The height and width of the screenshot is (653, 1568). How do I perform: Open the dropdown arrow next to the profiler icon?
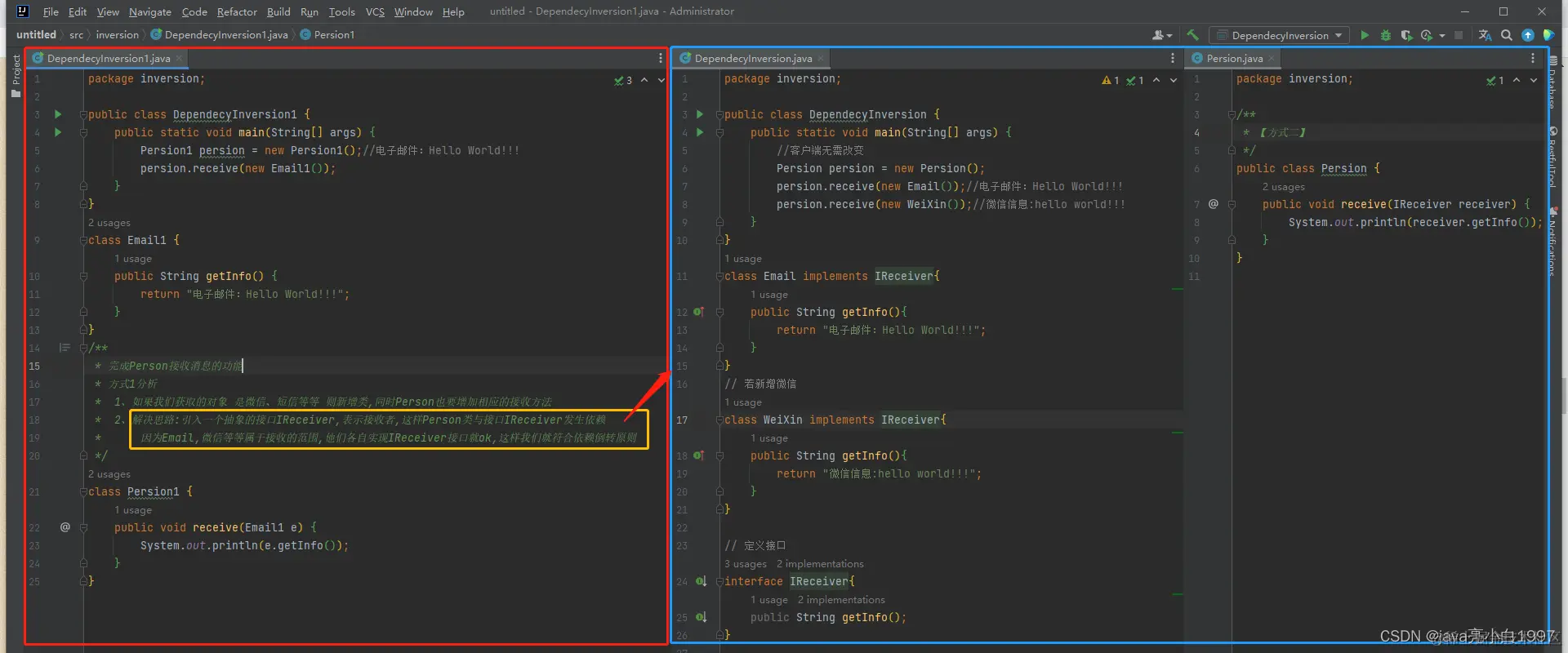pyautogui.click(x=1441, y=35)
